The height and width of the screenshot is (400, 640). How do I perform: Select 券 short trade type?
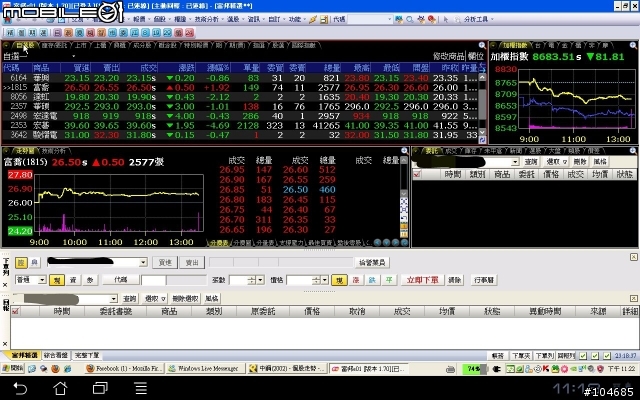click(90, 280)
